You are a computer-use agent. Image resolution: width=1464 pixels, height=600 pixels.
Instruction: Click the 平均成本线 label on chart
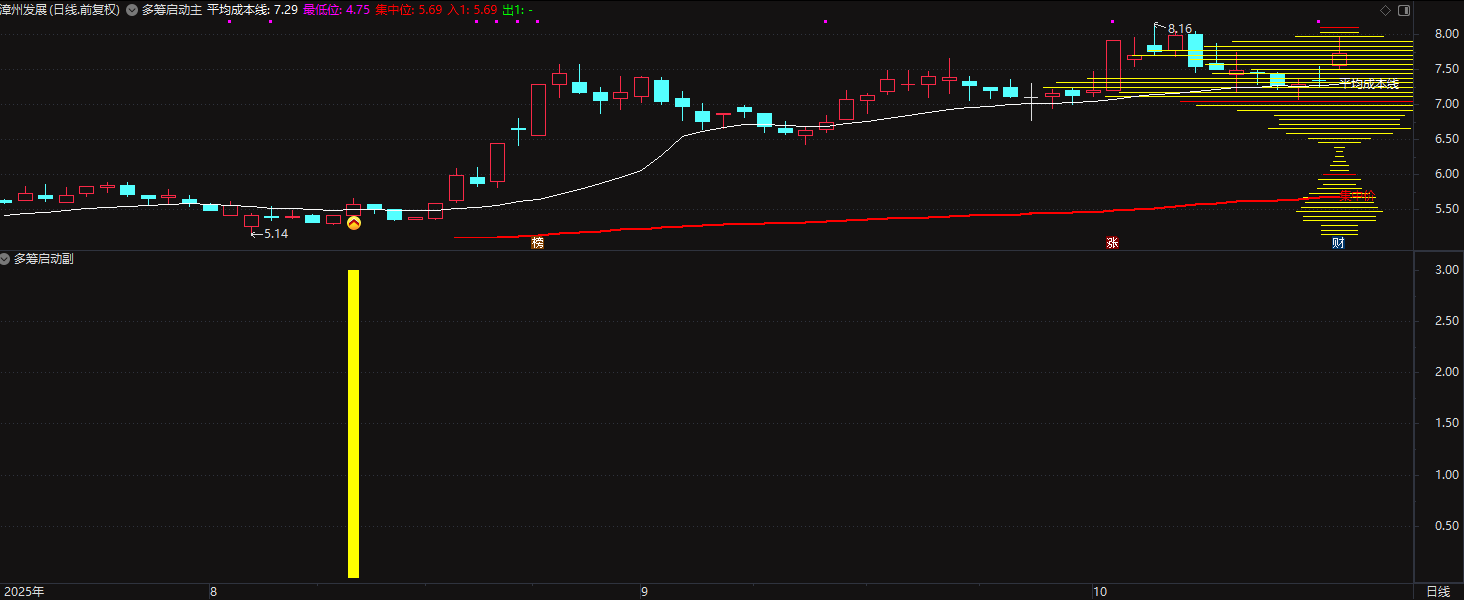(1369, 84)
